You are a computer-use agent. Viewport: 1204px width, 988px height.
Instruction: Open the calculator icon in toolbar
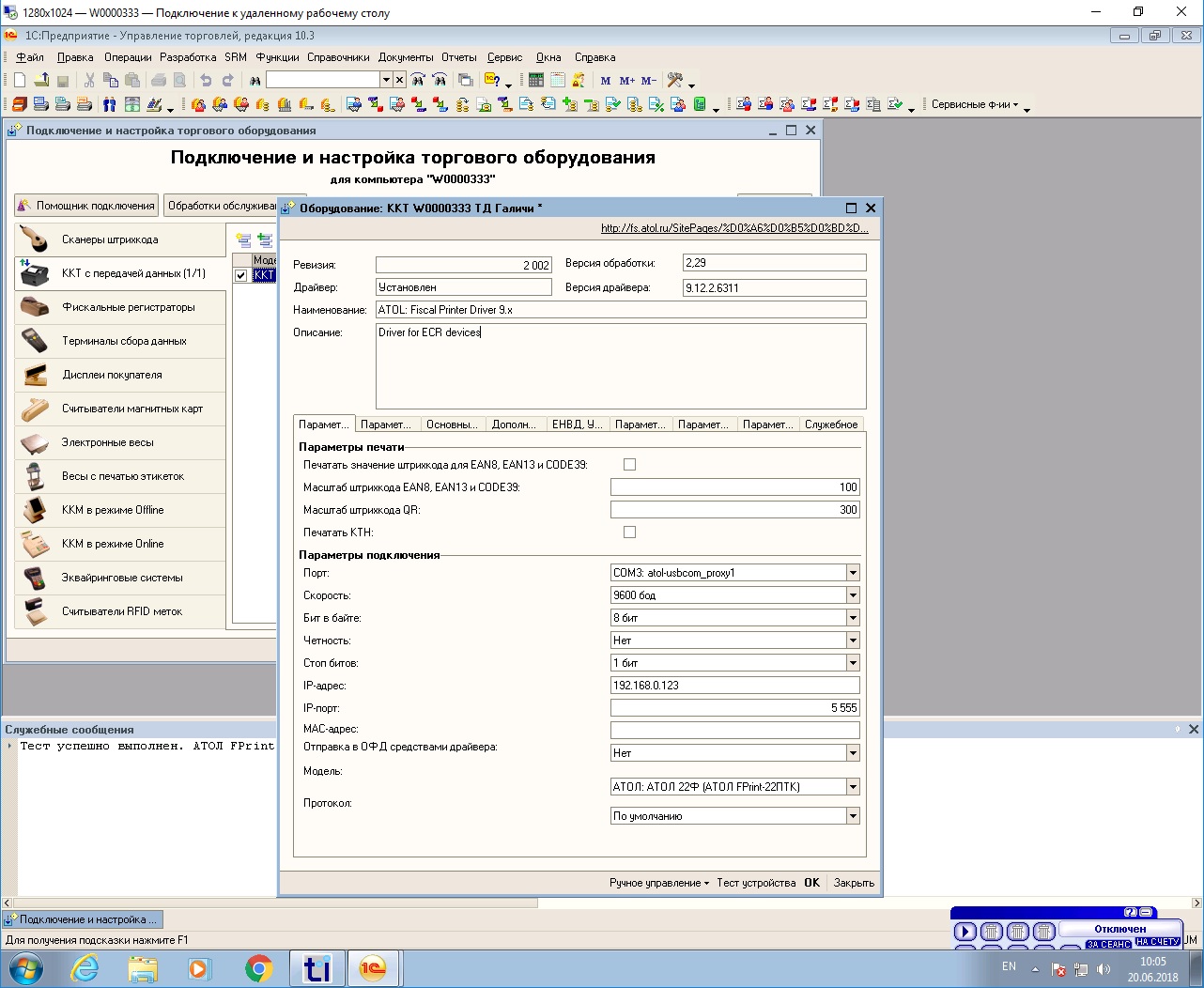click(536, 81)
